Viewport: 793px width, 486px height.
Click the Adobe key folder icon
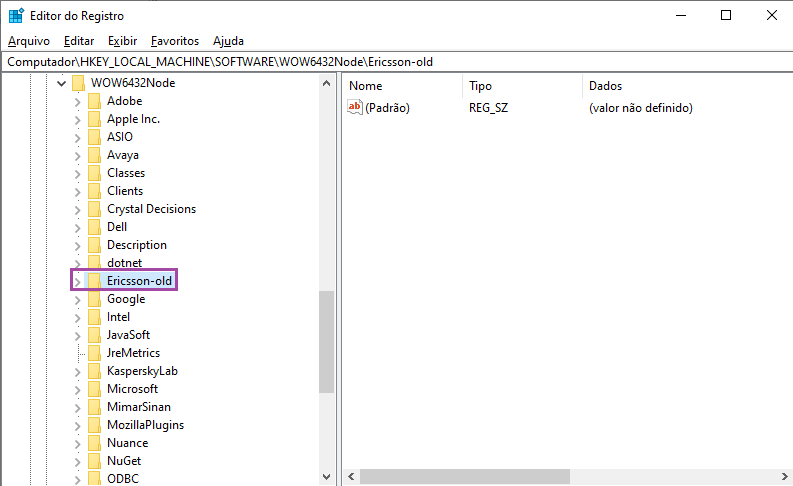click(x=94, y=101)
